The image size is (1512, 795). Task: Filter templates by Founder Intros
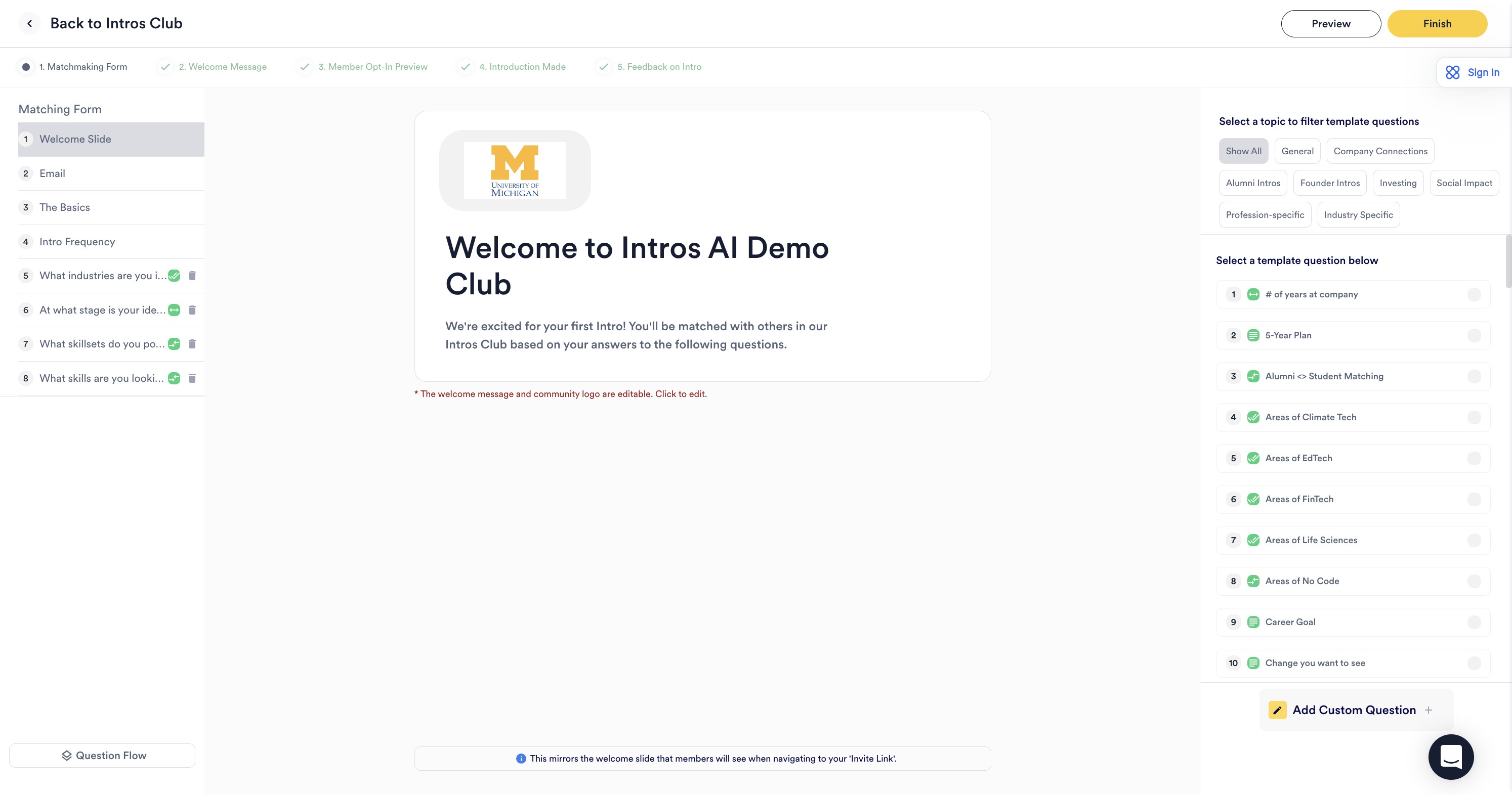pyautogui.click(x=1329, y=183)
